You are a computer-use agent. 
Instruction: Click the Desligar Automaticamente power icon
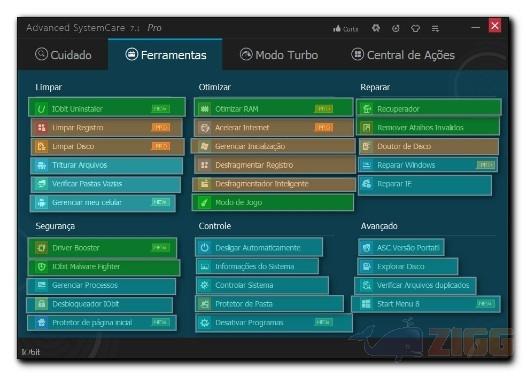pyautogui.click(x=204, y=248)
